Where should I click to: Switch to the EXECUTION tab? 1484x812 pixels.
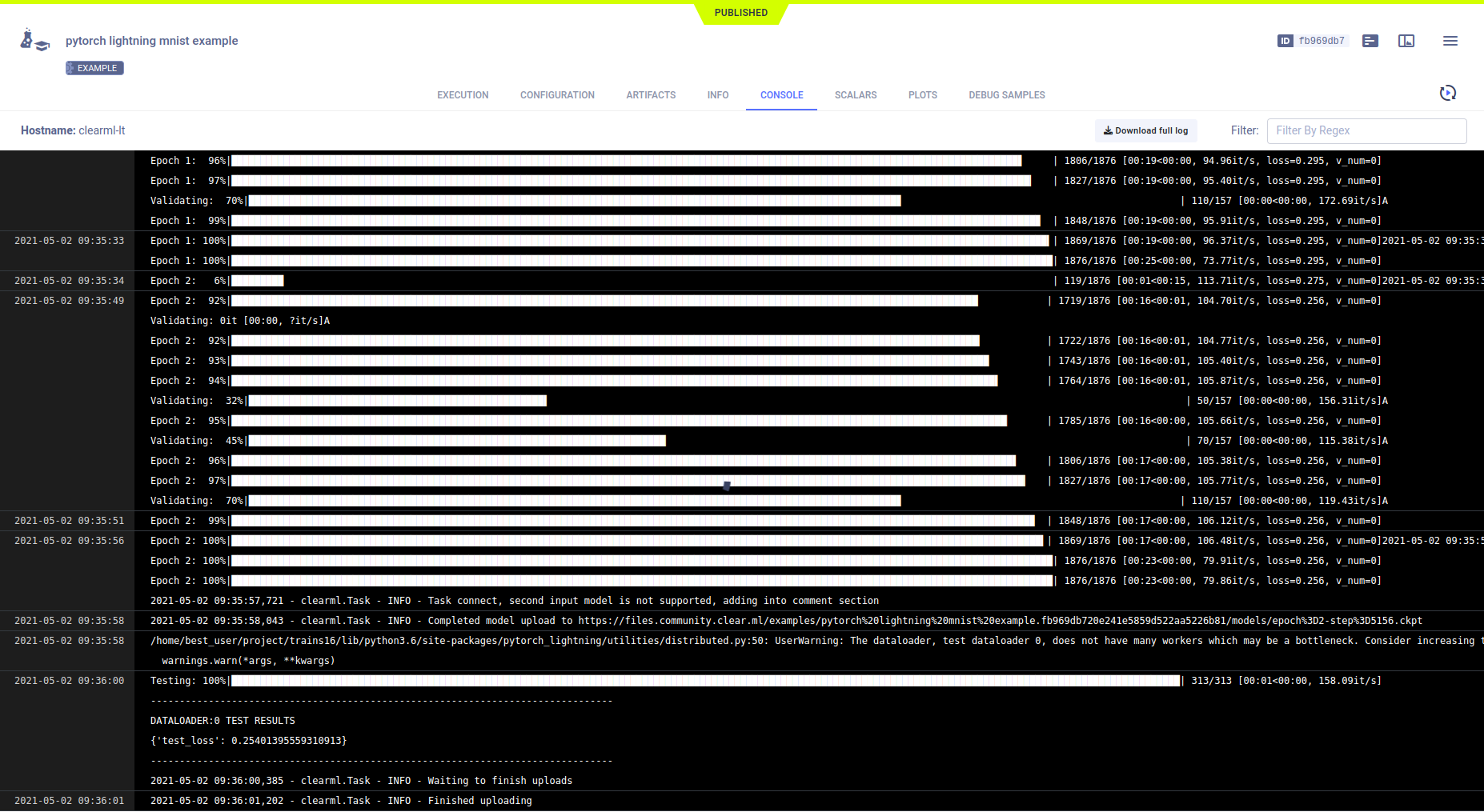click(x=463, y=95)
